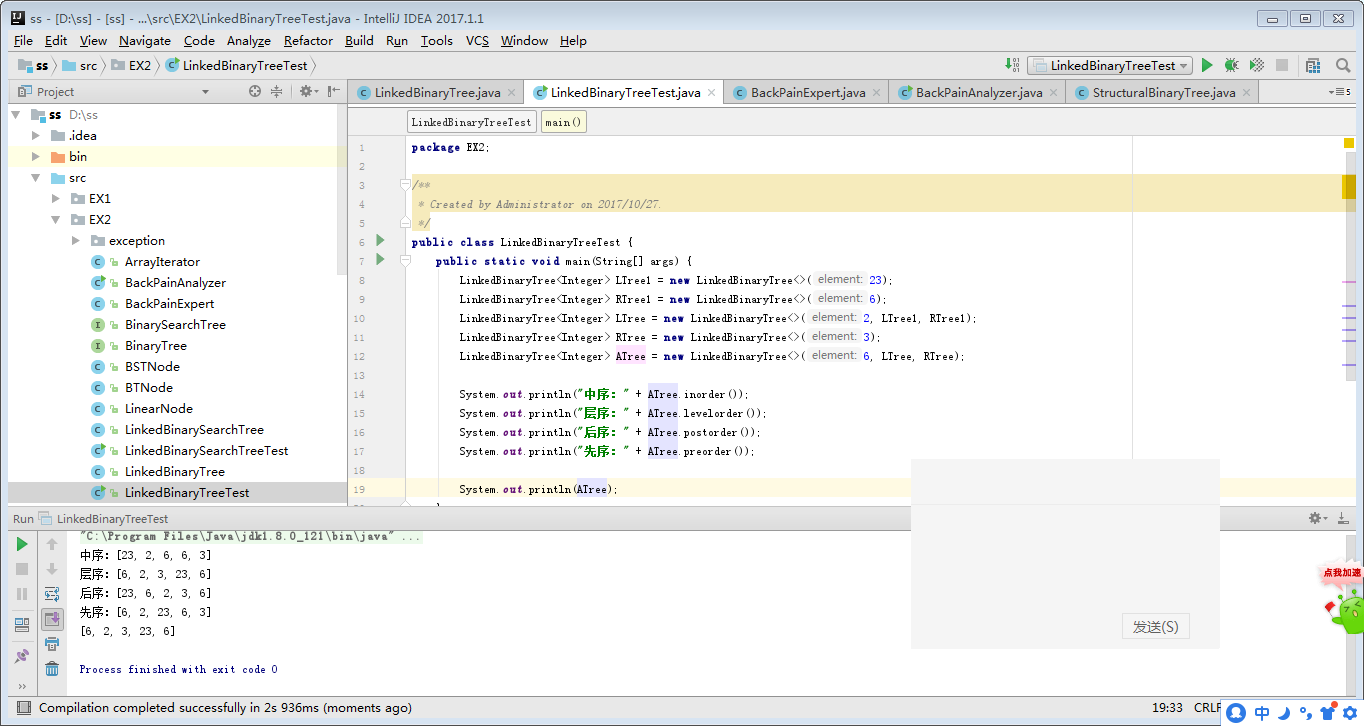Fold the main method gutter marker
This screenshot has width=1364, height=726.
pos(405,260)
